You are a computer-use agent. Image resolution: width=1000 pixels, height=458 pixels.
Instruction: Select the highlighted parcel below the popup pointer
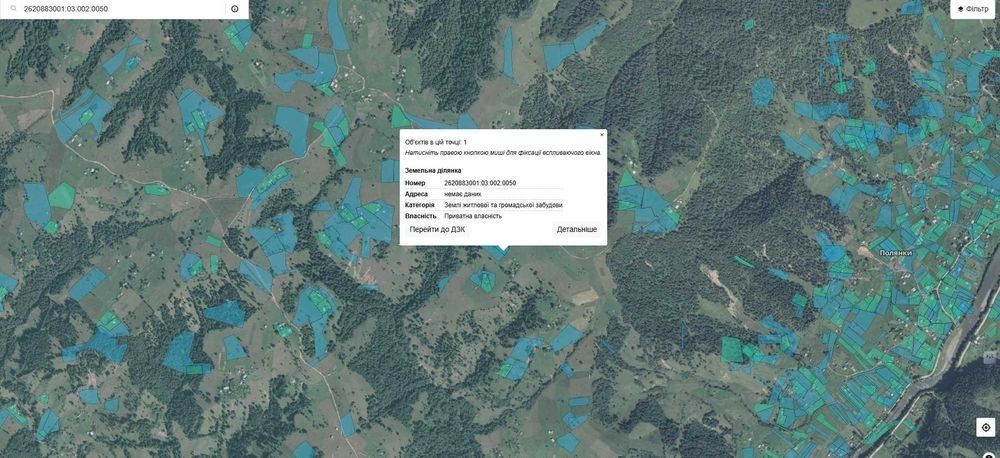click(x=498, y=253)
